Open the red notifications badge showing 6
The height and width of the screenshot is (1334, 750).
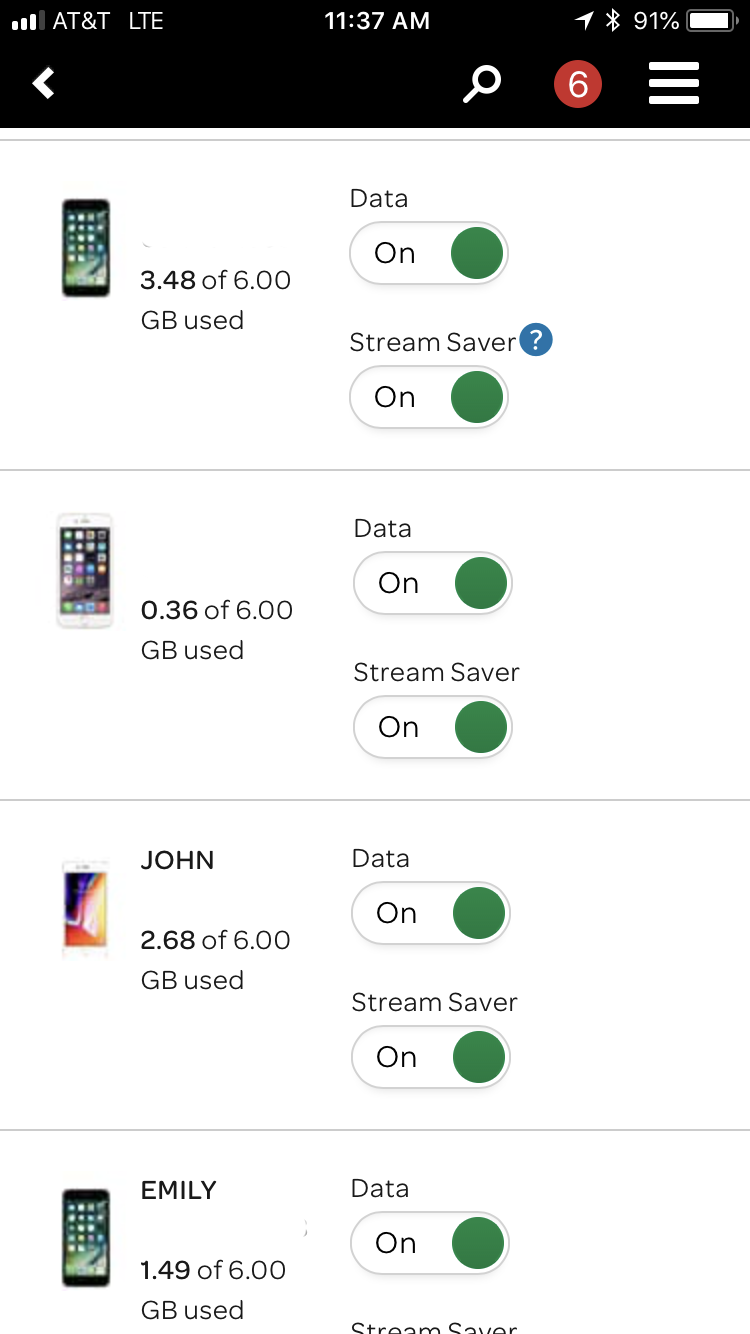click(578, 85)
